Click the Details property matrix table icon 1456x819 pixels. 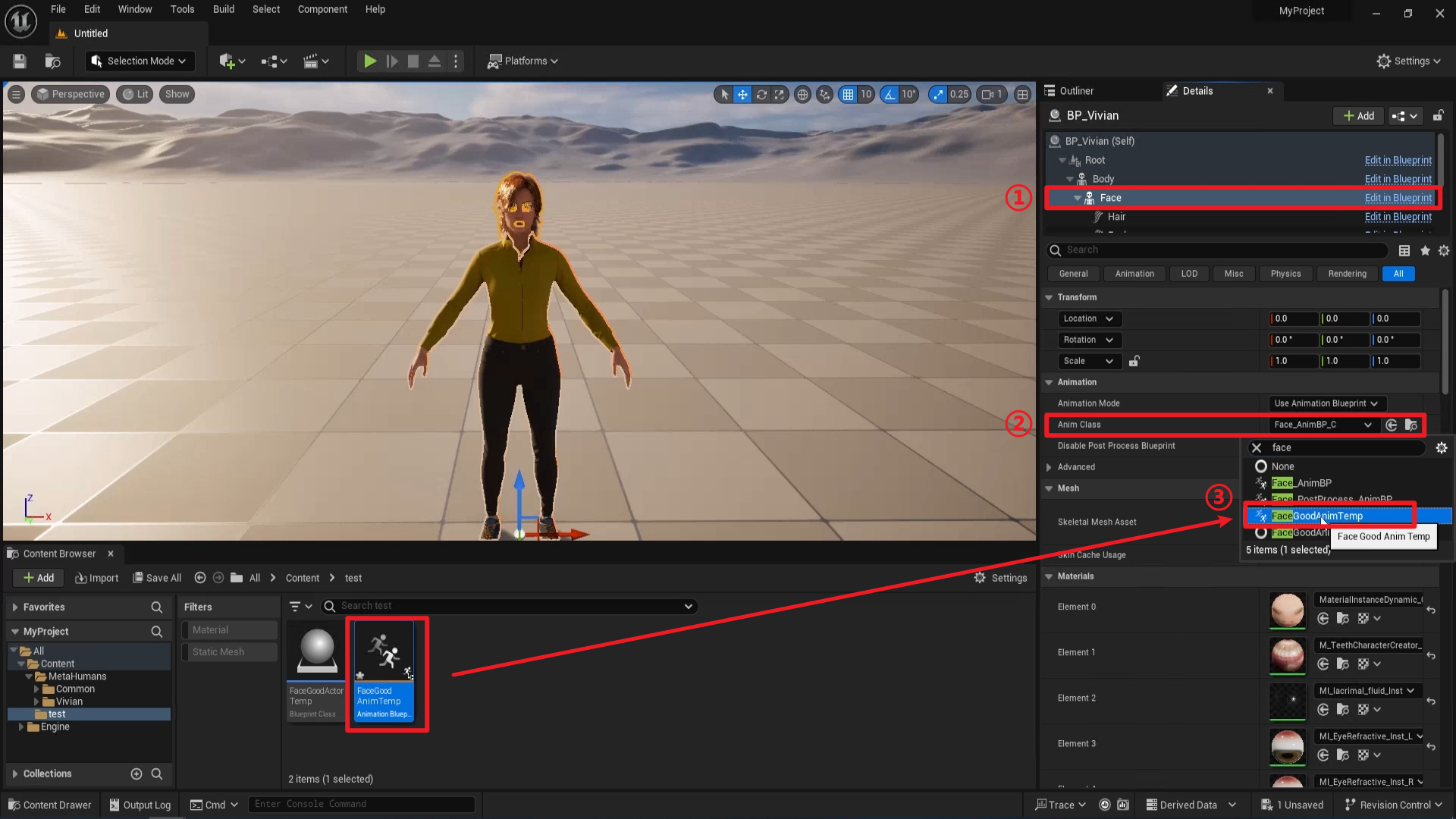1404,250
